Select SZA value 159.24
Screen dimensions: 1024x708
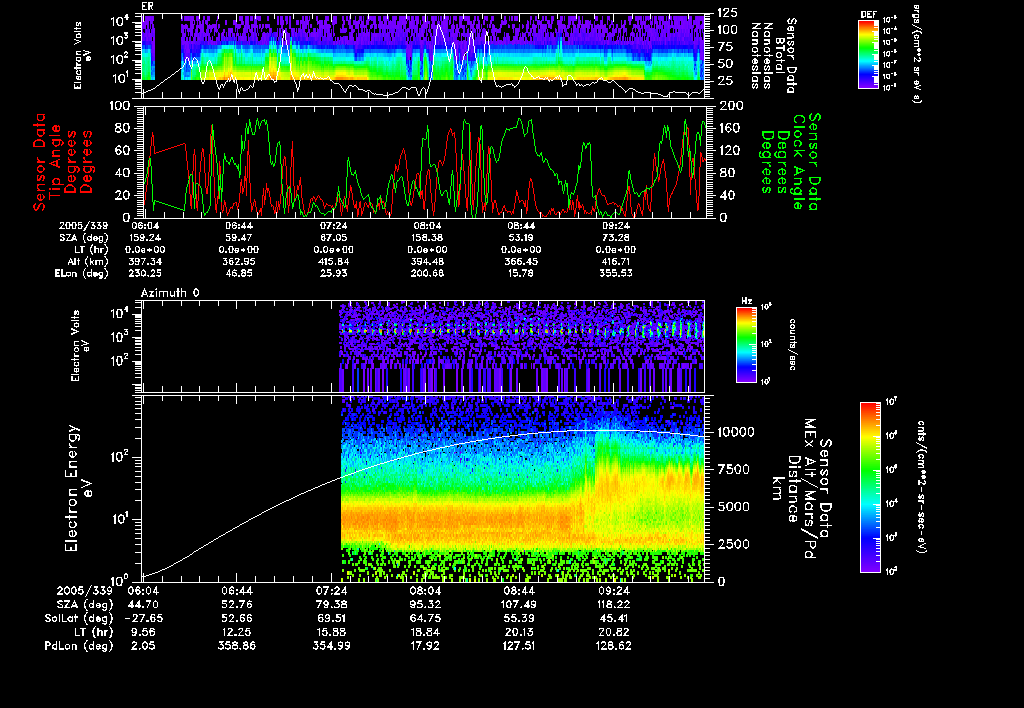[146, 238]
